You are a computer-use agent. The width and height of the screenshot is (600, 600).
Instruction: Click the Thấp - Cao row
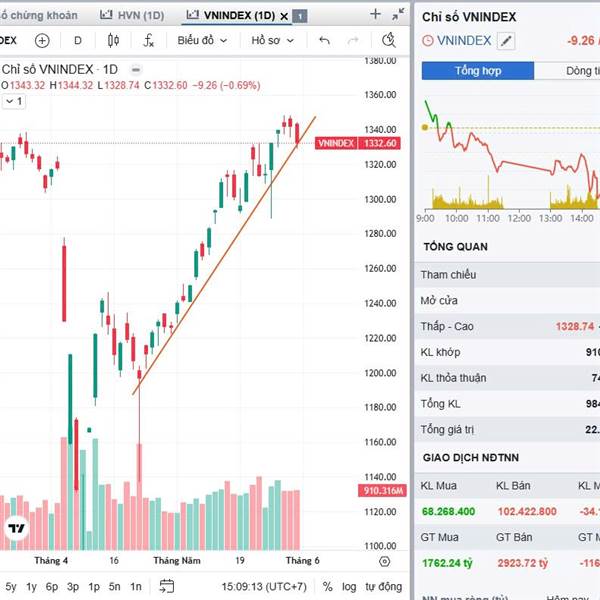tap(507, 326)
